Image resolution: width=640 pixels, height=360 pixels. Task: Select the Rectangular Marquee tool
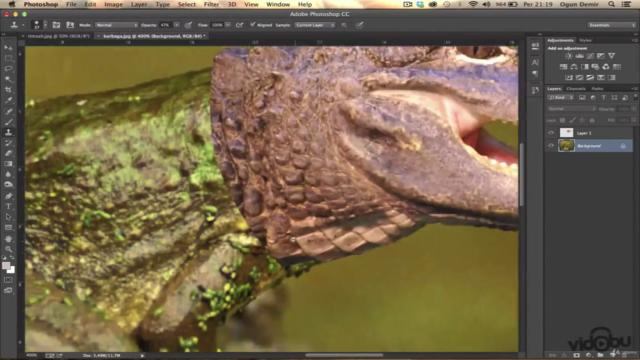(x=8, y=58)
